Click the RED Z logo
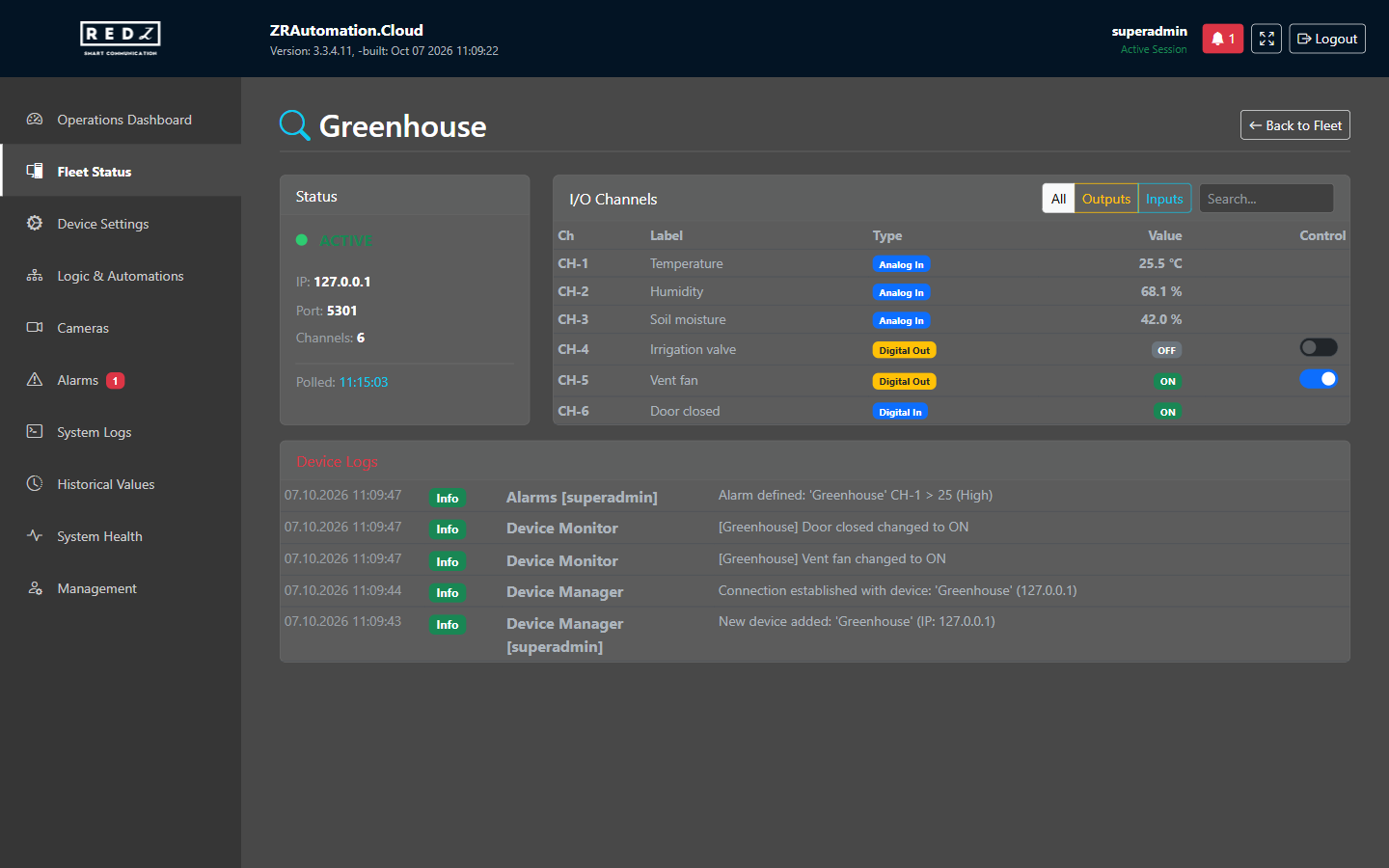This screenshot has height=868, width=1389. 121,39
